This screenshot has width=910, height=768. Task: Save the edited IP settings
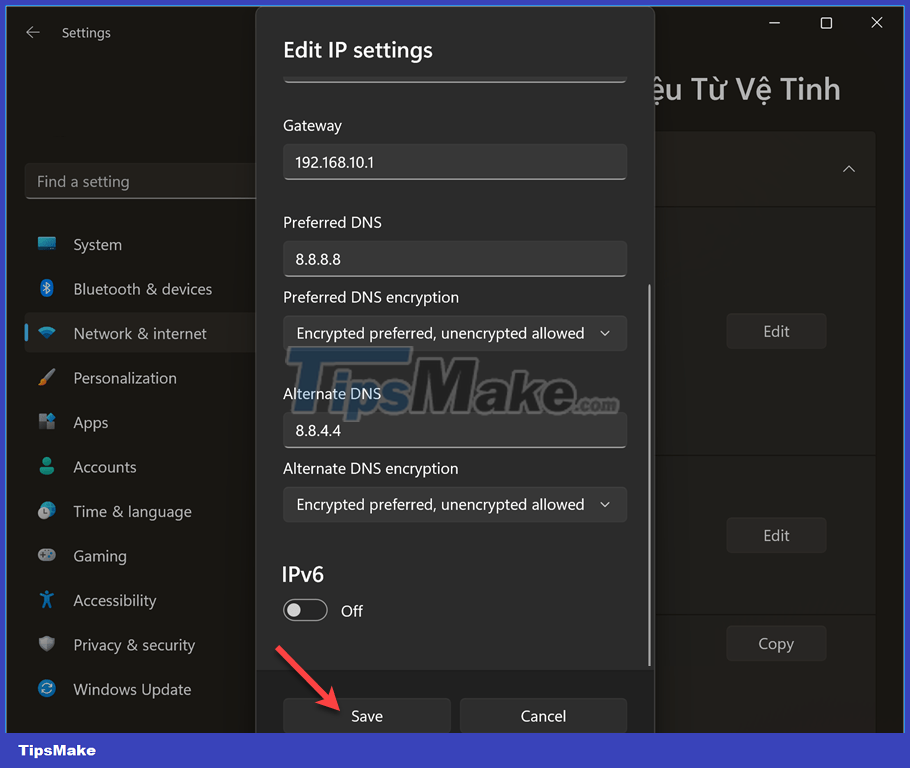tap(366, 716)
